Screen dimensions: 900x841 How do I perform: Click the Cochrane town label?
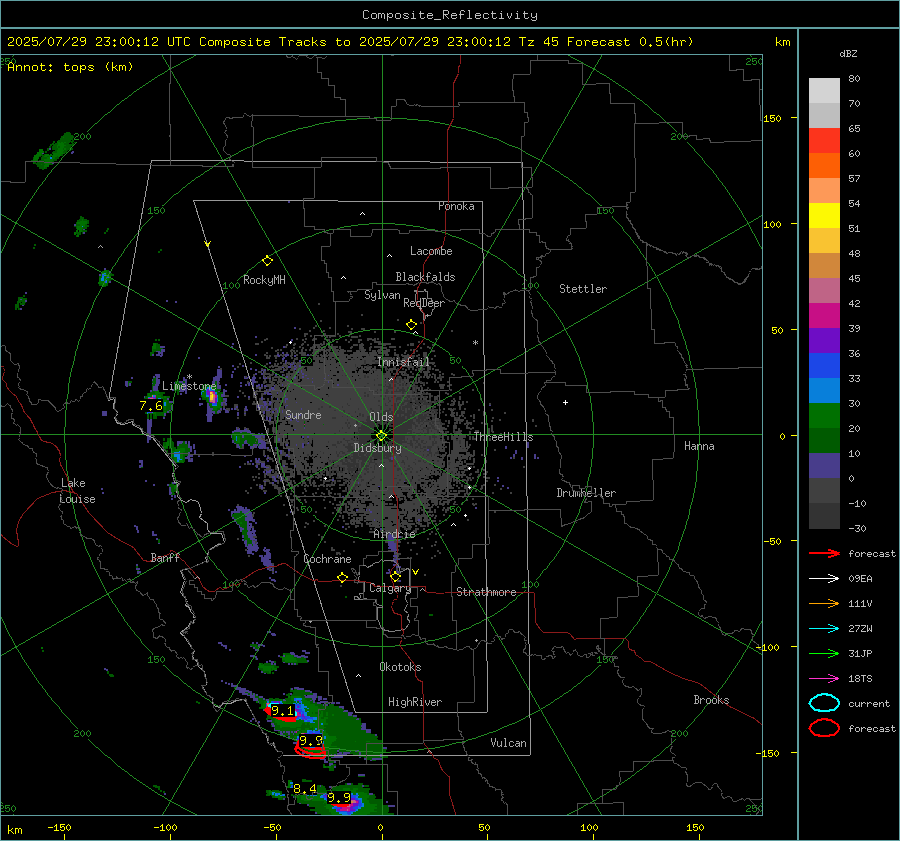point(327,559)
